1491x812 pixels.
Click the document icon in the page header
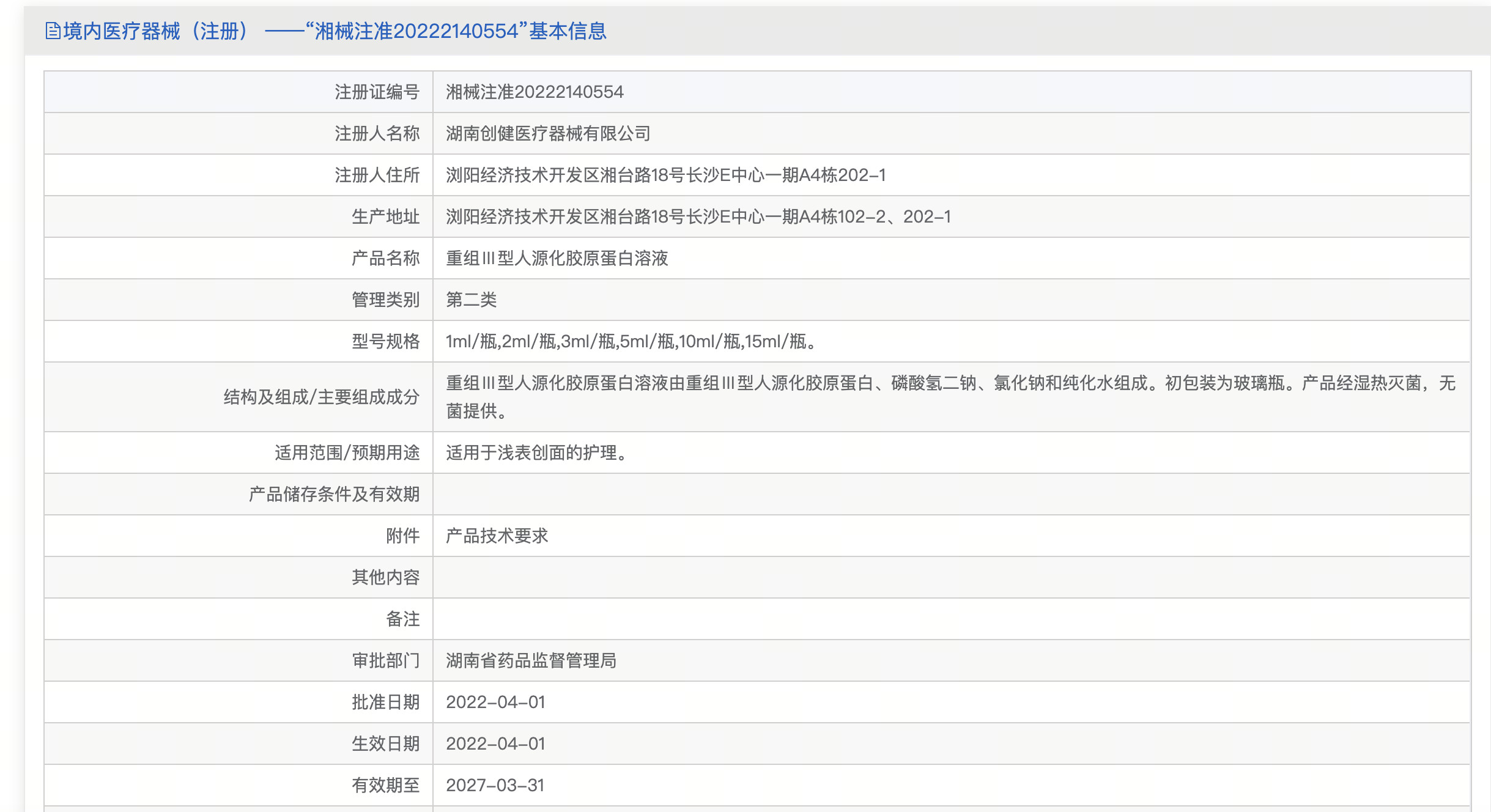[x=53, y=31]
